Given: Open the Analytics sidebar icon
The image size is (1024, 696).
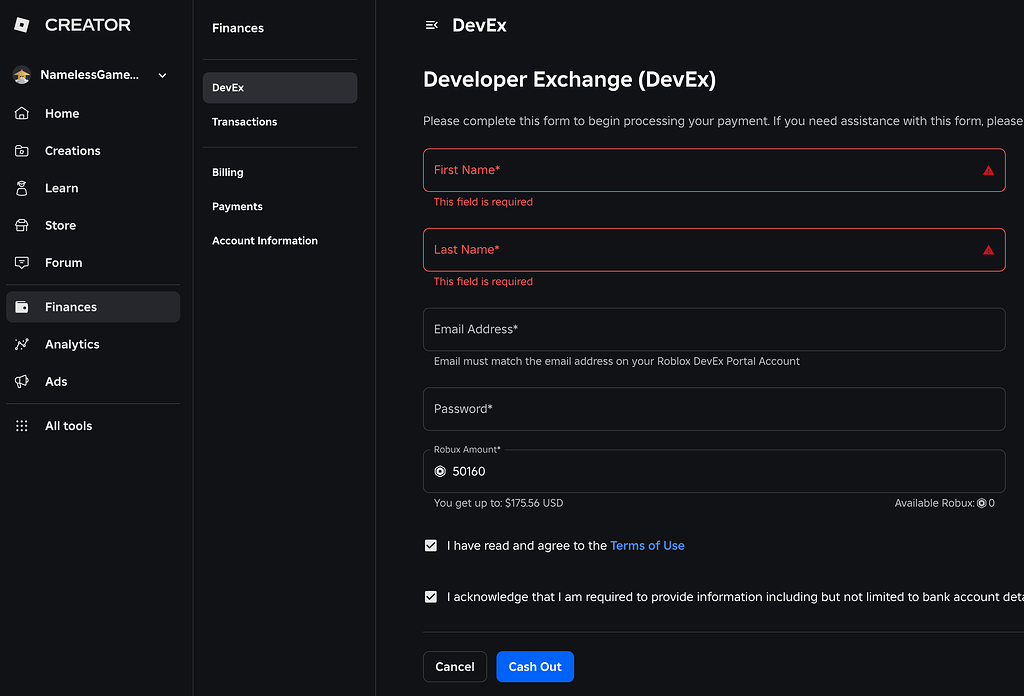Looking at the screenshot, I should [21, 344].
